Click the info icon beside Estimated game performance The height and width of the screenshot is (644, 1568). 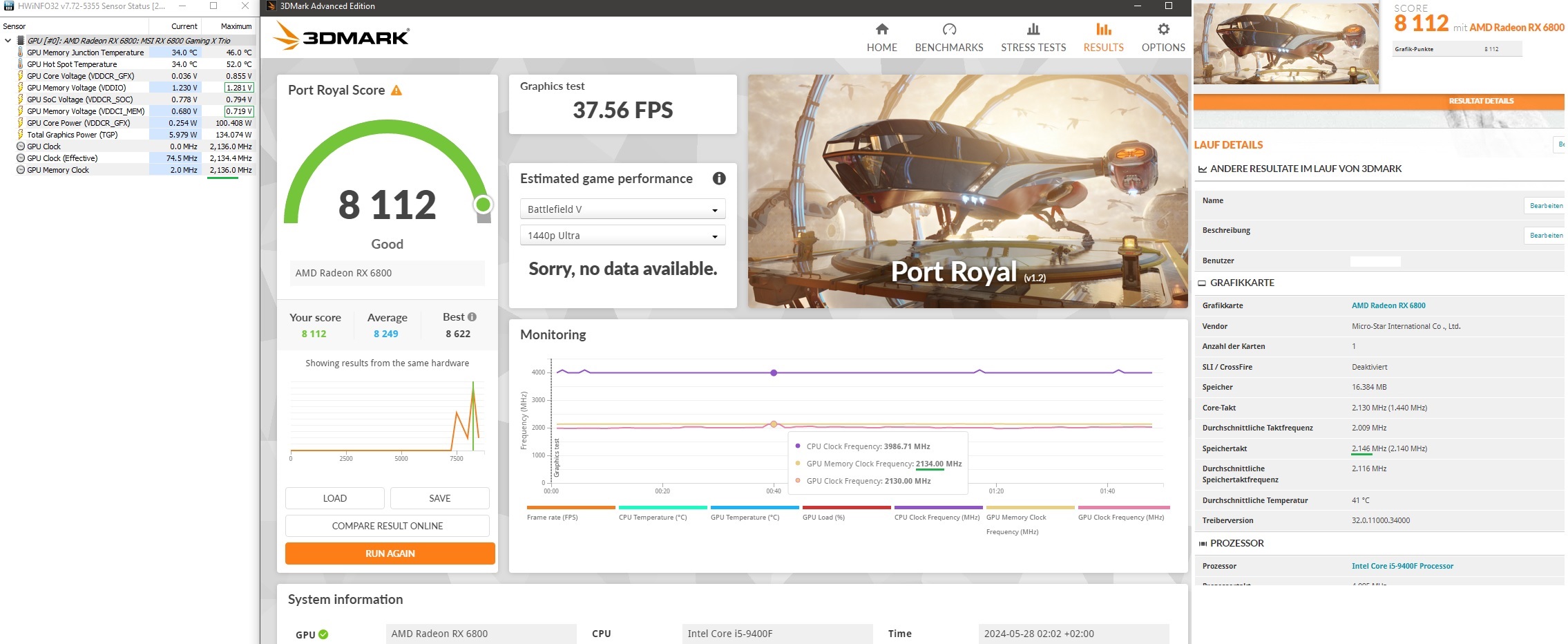[x=719, y=178]
